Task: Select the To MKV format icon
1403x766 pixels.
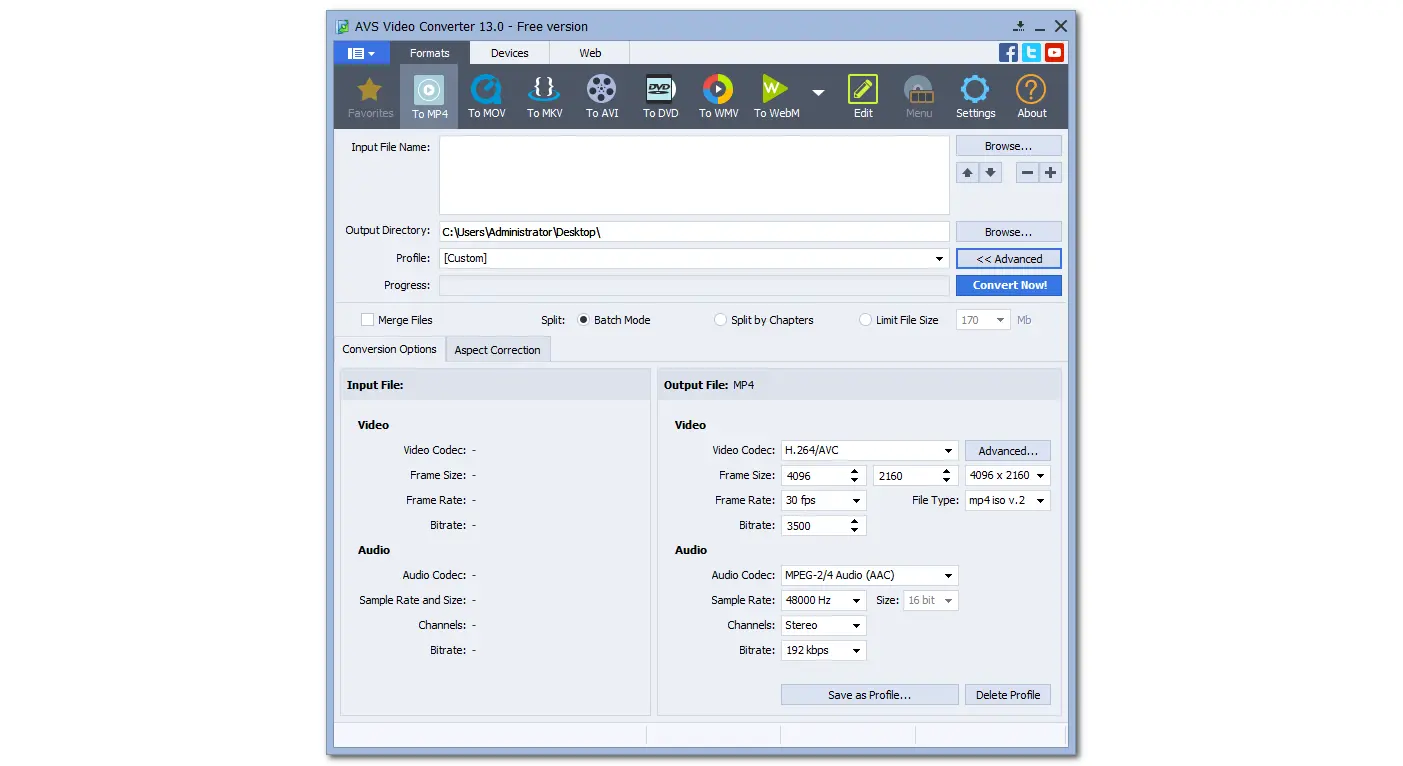Action: pos(545,97)
